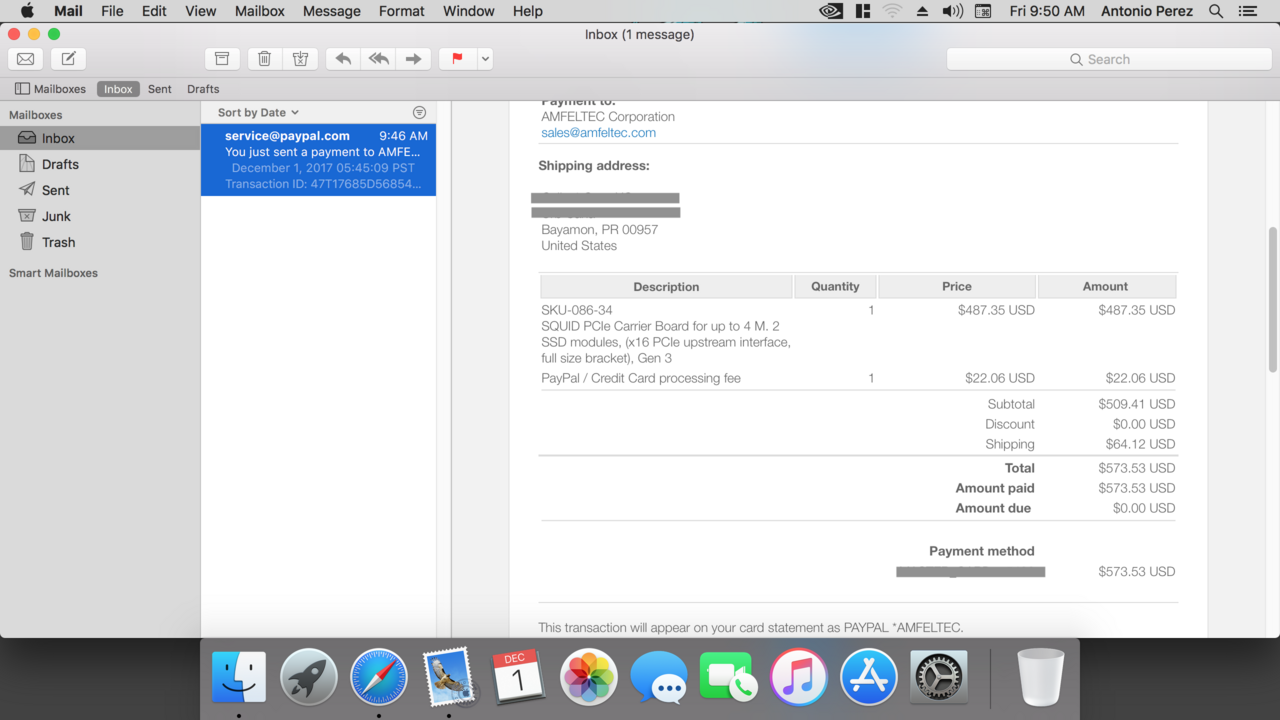Open the Apple menu

point(27,11)
